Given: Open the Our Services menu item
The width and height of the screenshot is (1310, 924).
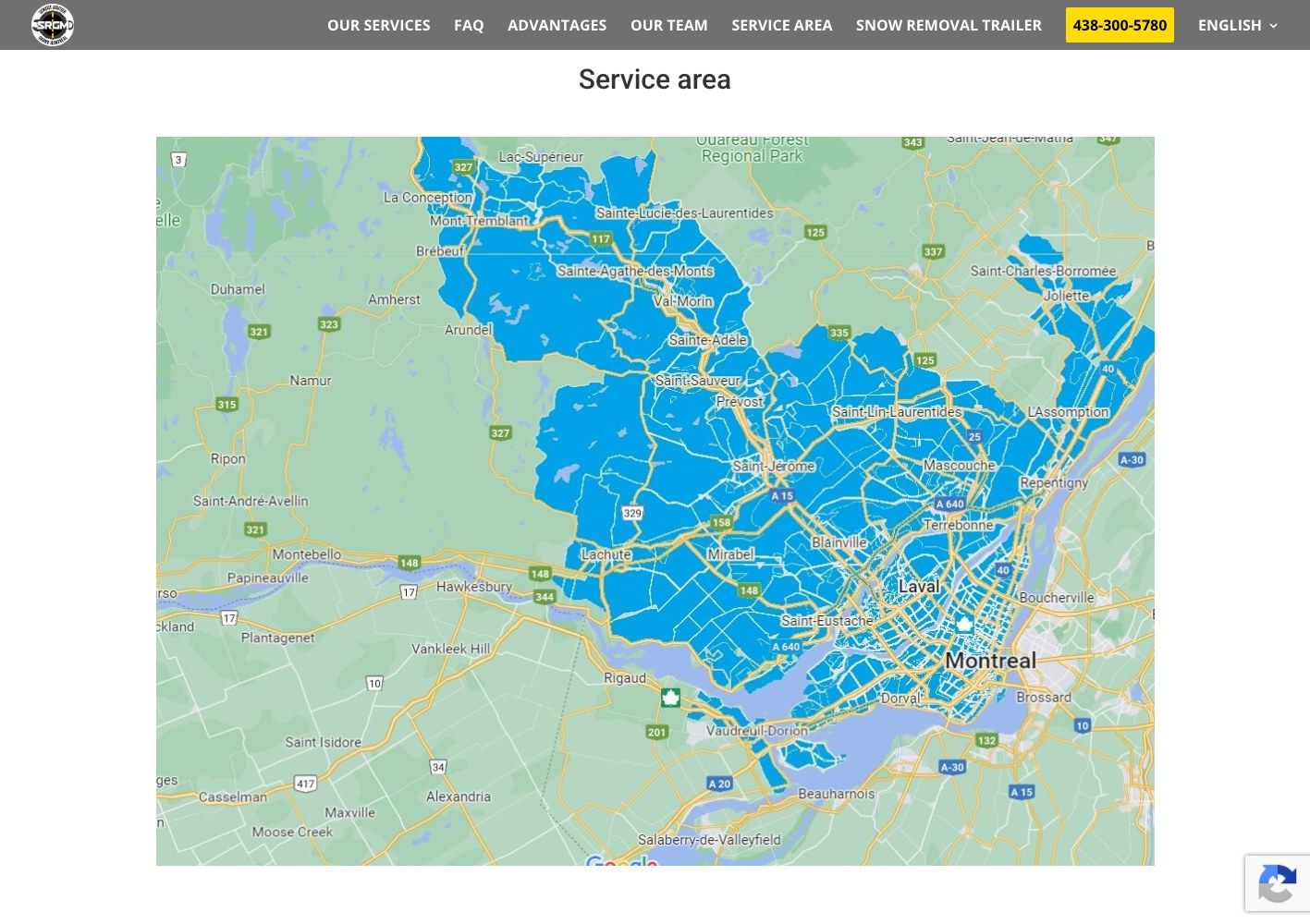Looking at the screenshot, I should [378, 25].
